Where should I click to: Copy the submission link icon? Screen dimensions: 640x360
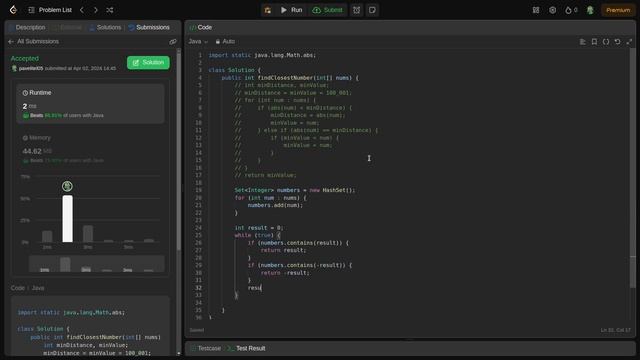[173, 42]
